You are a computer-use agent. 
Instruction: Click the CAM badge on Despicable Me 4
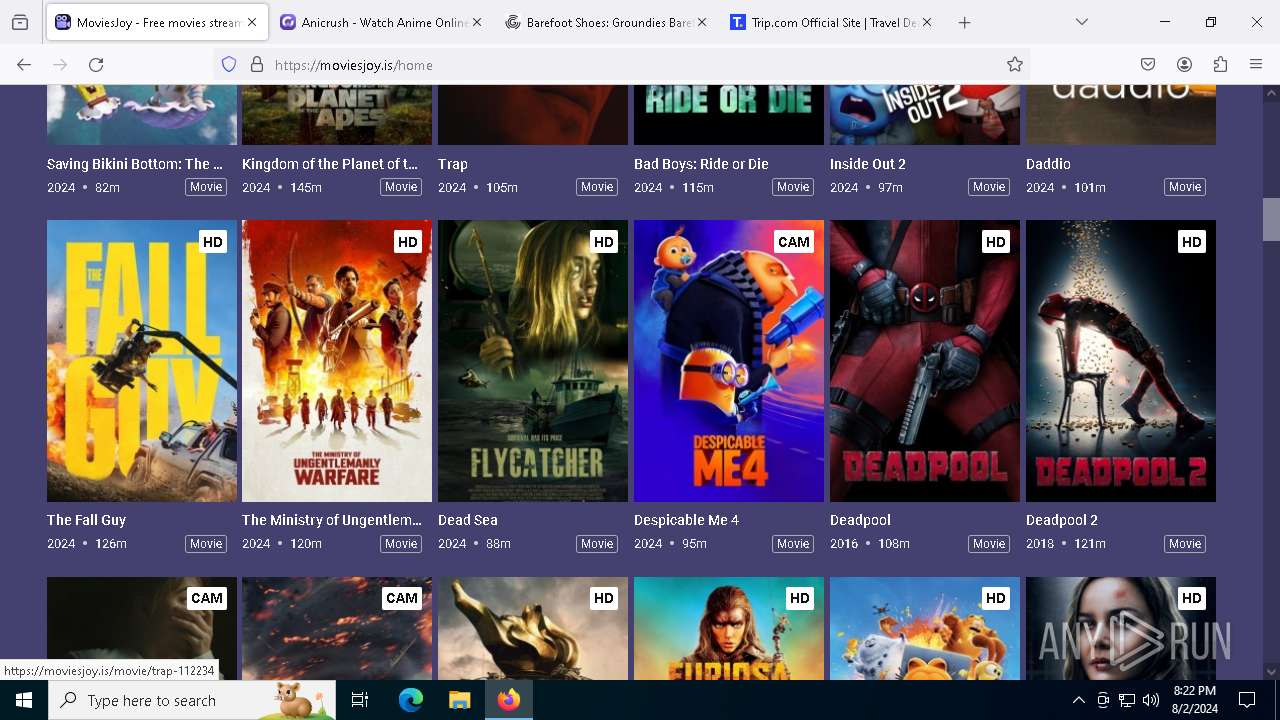pos(794,242)
